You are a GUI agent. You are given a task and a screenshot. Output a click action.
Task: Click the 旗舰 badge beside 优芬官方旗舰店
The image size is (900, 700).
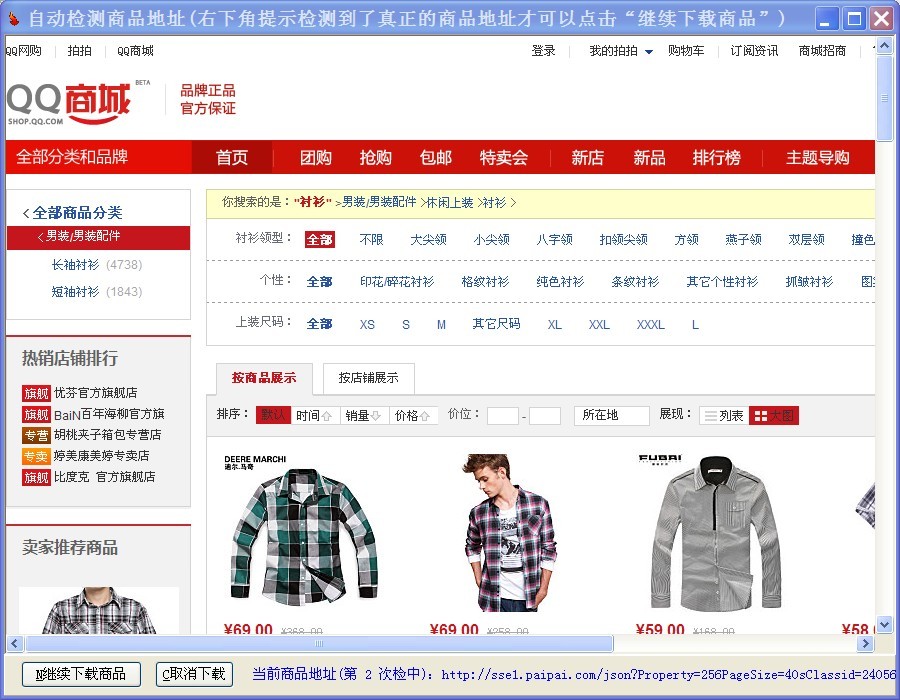point(36,393)
